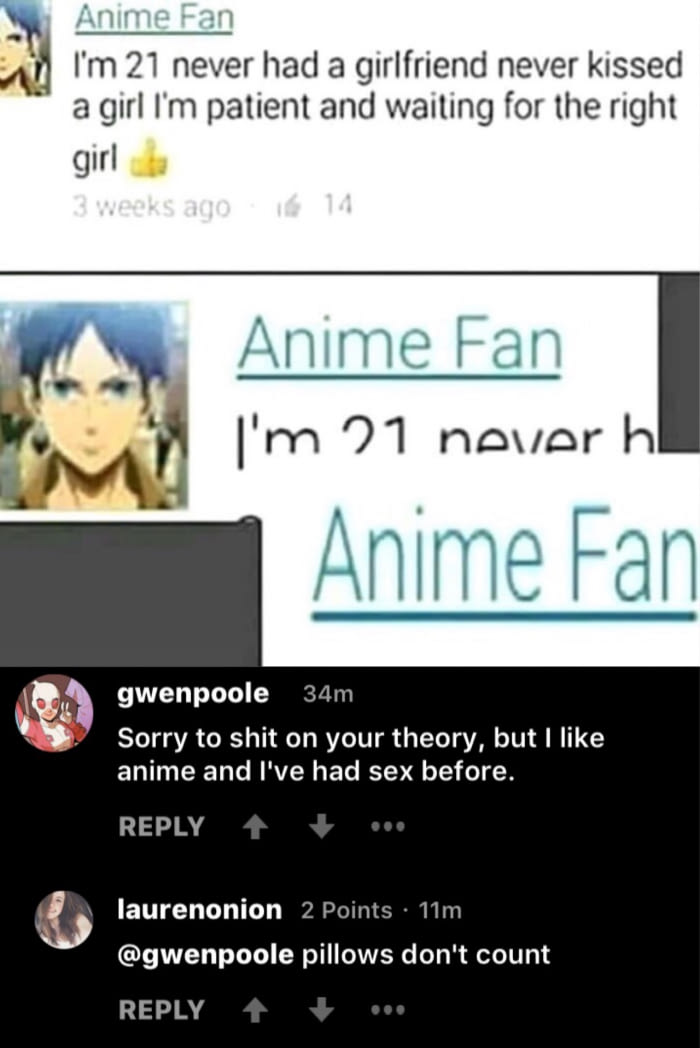Open more options on laurenonion's comment

click(388, 1010)
